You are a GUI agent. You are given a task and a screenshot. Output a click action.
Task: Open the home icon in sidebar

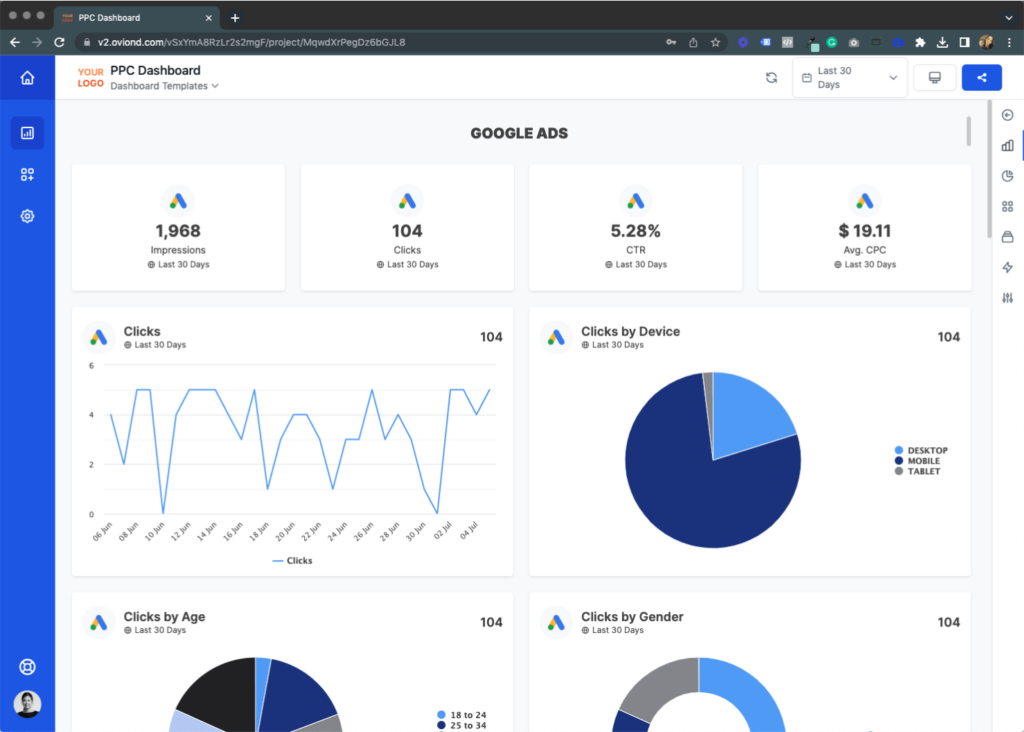pos(27,78)
